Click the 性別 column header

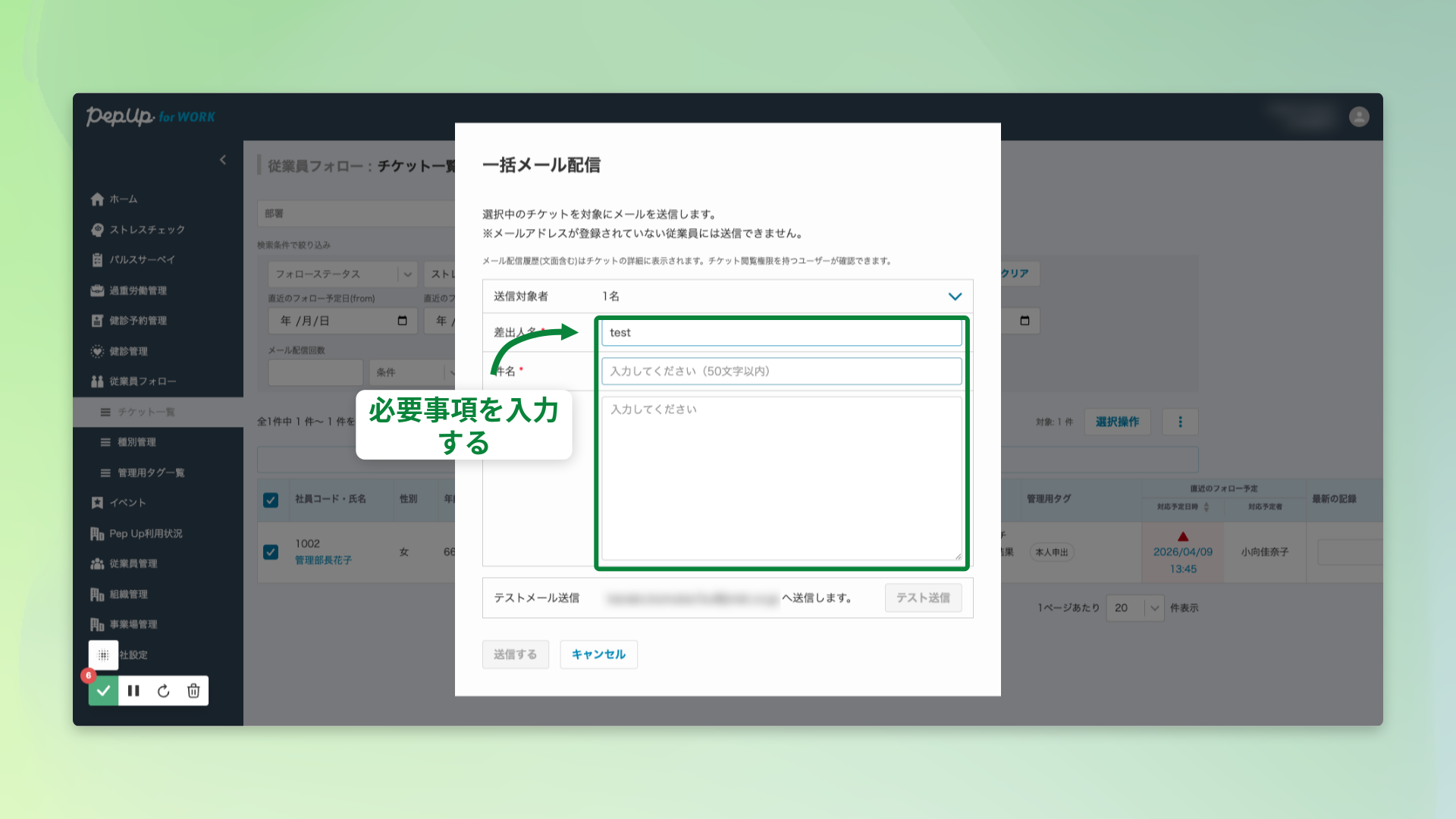click(x=409, y=499)
